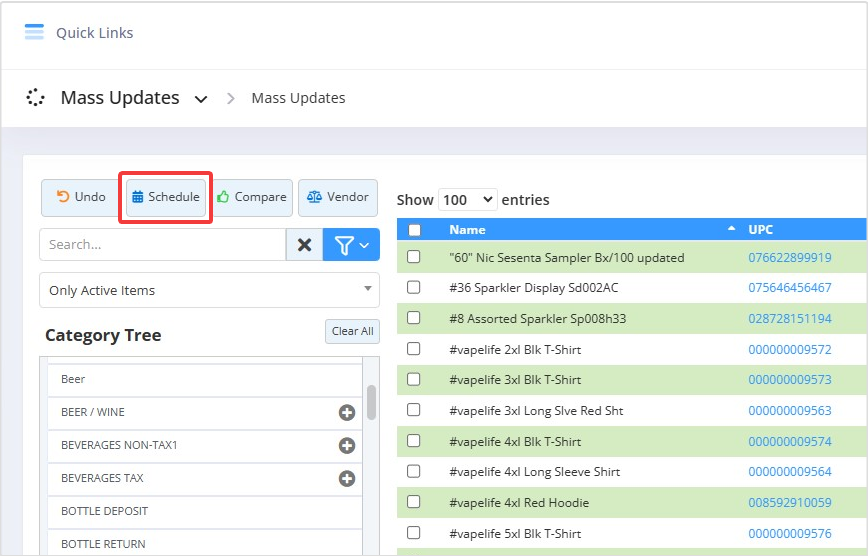Open UPC link 008592910059
The height and width of the screenshot is (556, 868).
tap(790, 503)
